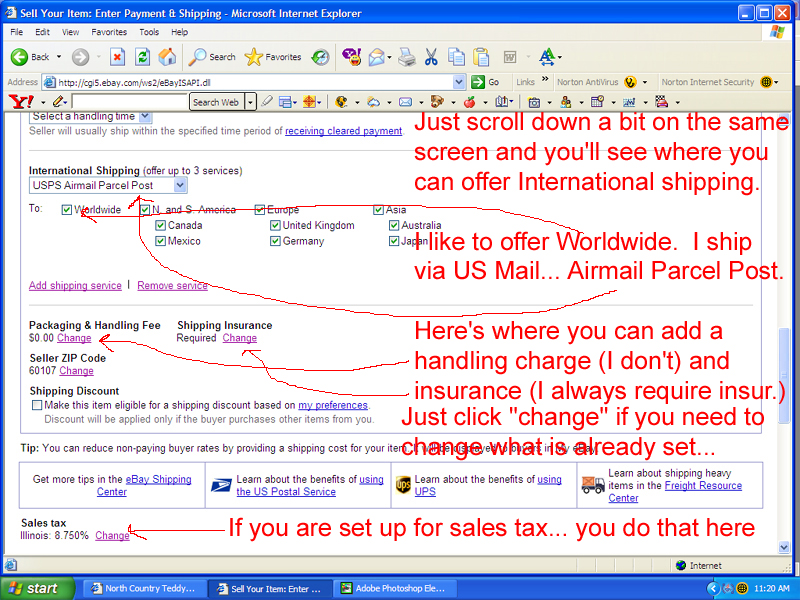Open the Search toolbar button
This screenshot has width=800, height=600.
pos(212,57)
